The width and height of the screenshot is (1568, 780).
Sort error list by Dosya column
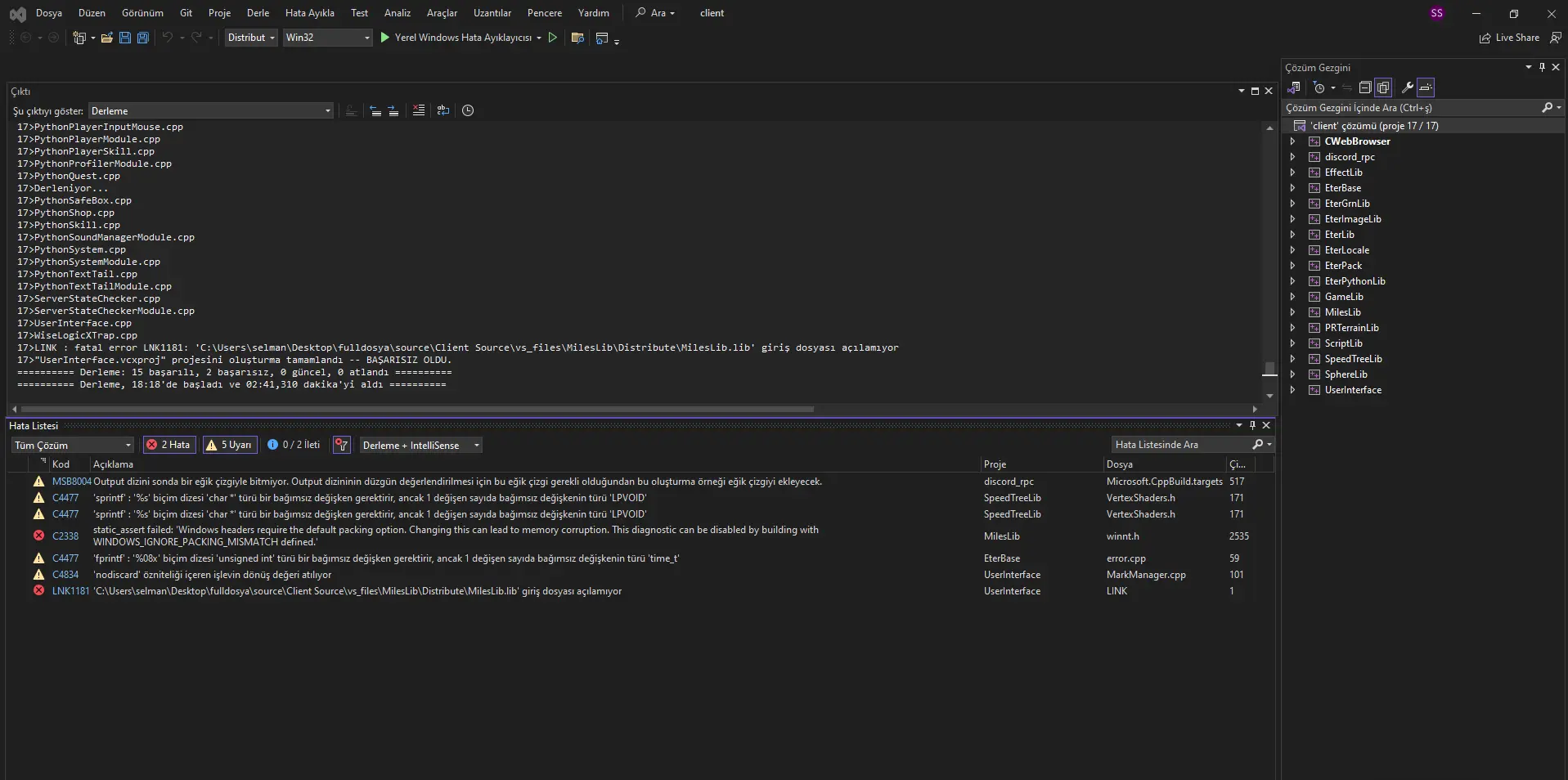point(1120,464)
